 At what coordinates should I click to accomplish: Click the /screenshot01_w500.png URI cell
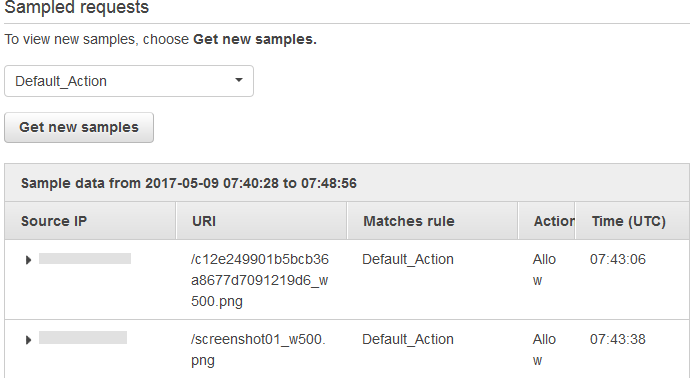258,350
